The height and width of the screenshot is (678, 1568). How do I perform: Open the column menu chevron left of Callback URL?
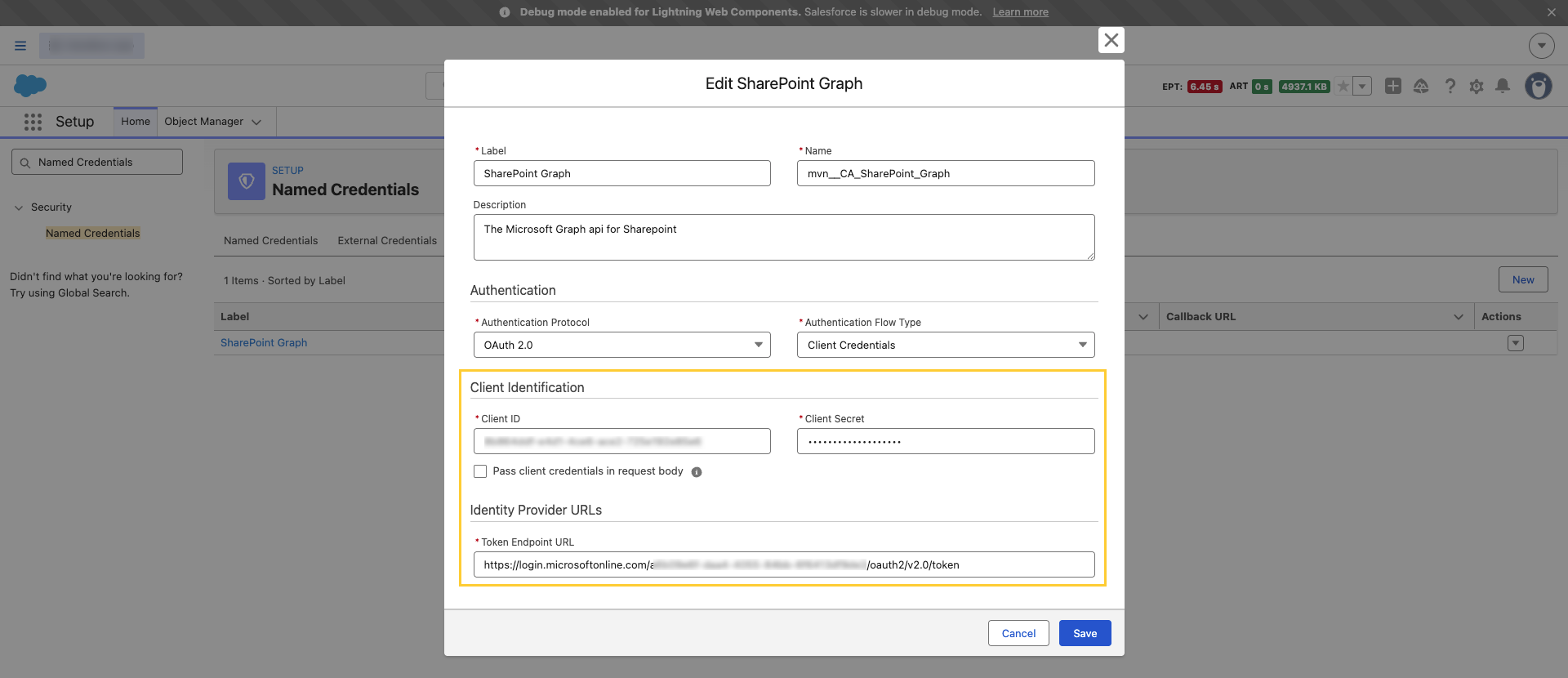[1143, 317]
